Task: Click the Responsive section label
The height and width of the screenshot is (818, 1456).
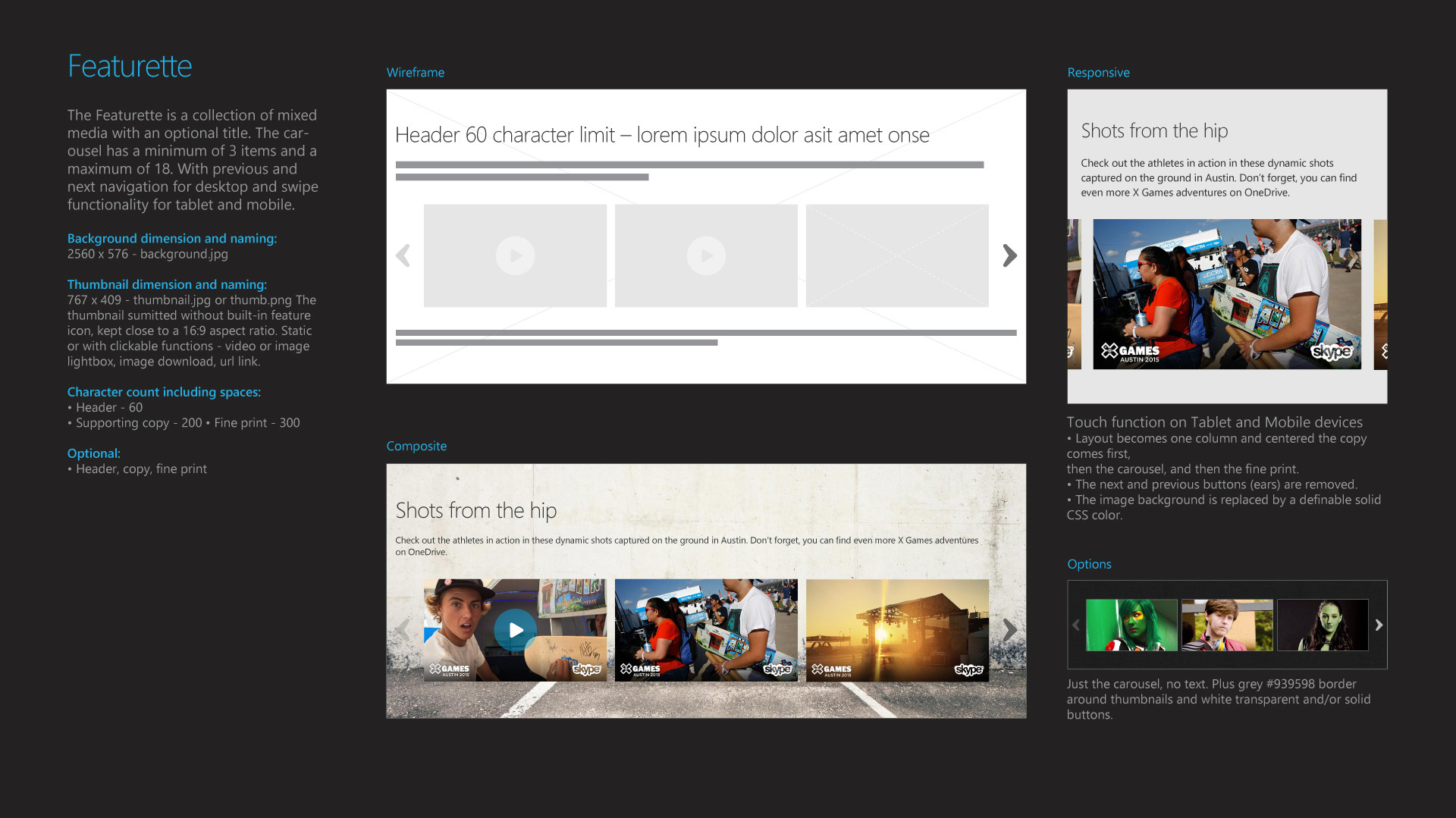Action: [1098, 73]
